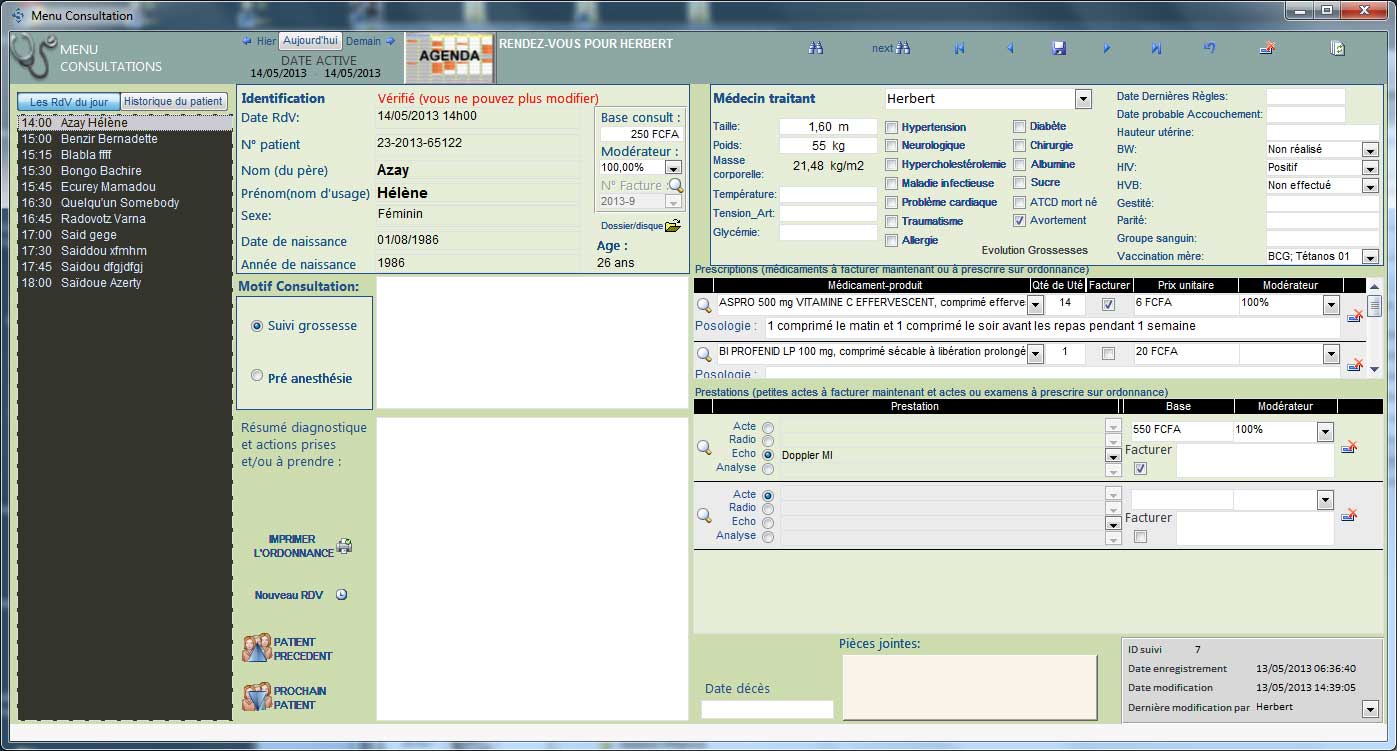Click the Température input field
The image size is (1397, 751).
pos(828,194)
